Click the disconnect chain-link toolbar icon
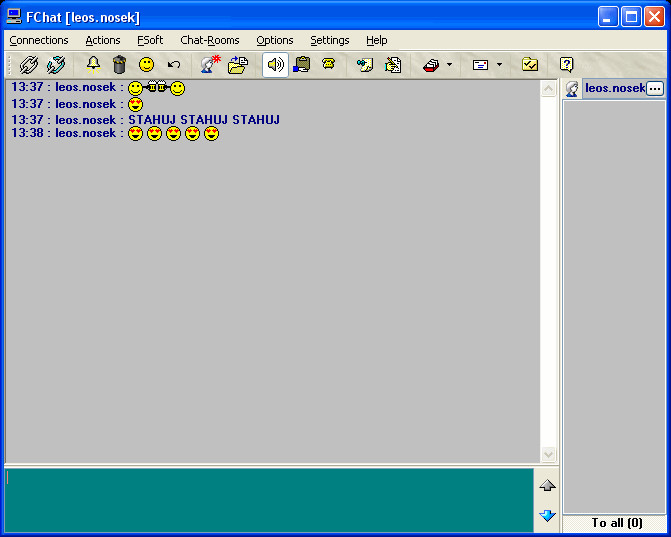Image resolution: width=671 pixels, height=537 pixels. pyautogui.click(x=29, y=65)
